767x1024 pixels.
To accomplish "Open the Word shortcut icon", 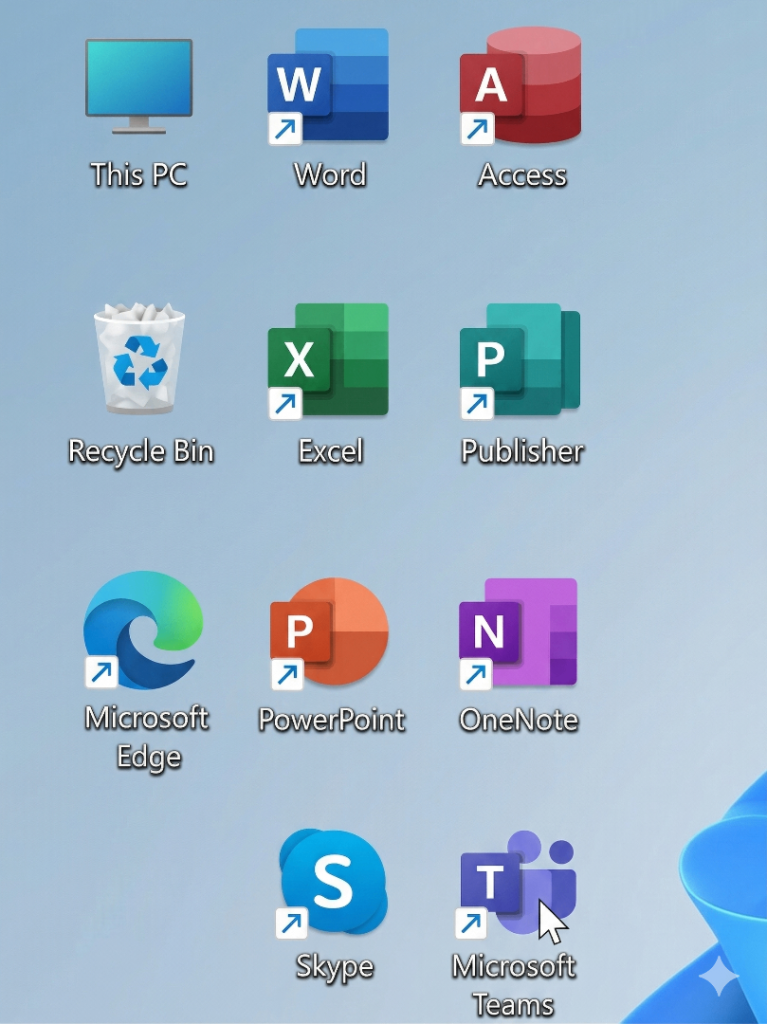I will 328,86.
